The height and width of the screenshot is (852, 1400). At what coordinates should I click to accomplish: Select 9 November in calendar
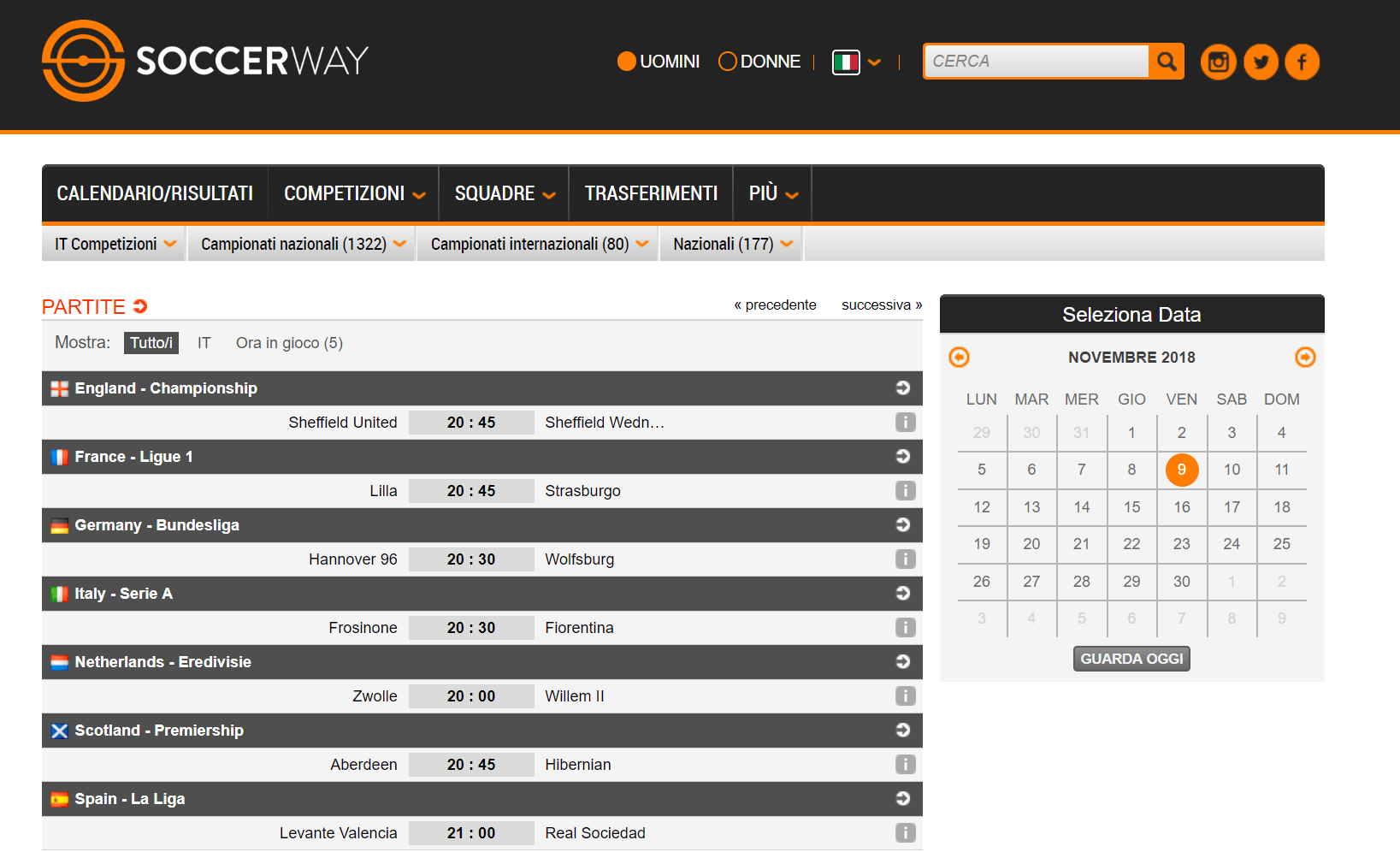(x=1182, y=470)
